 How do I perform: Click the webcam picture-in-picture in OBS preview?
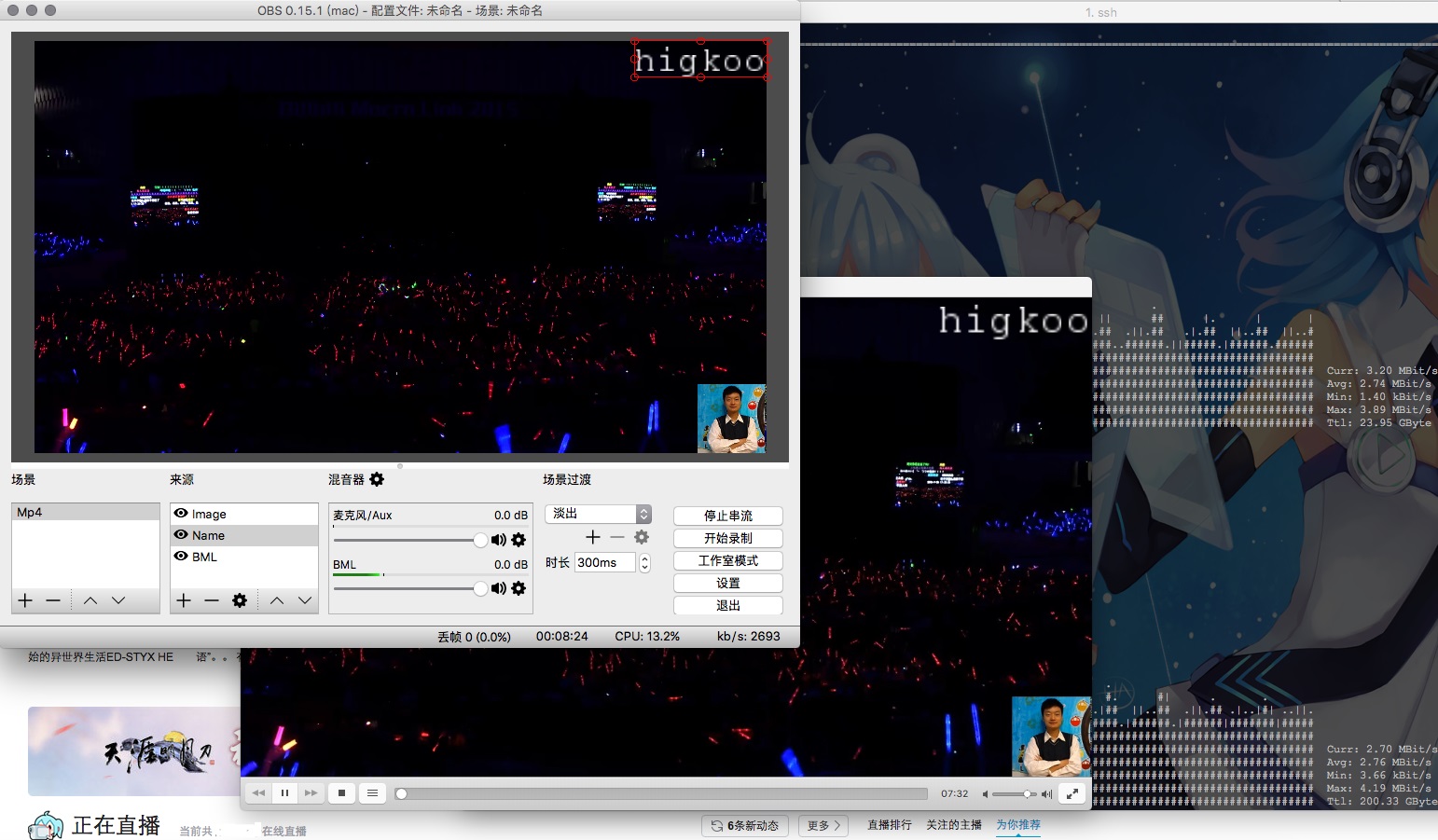732,419
